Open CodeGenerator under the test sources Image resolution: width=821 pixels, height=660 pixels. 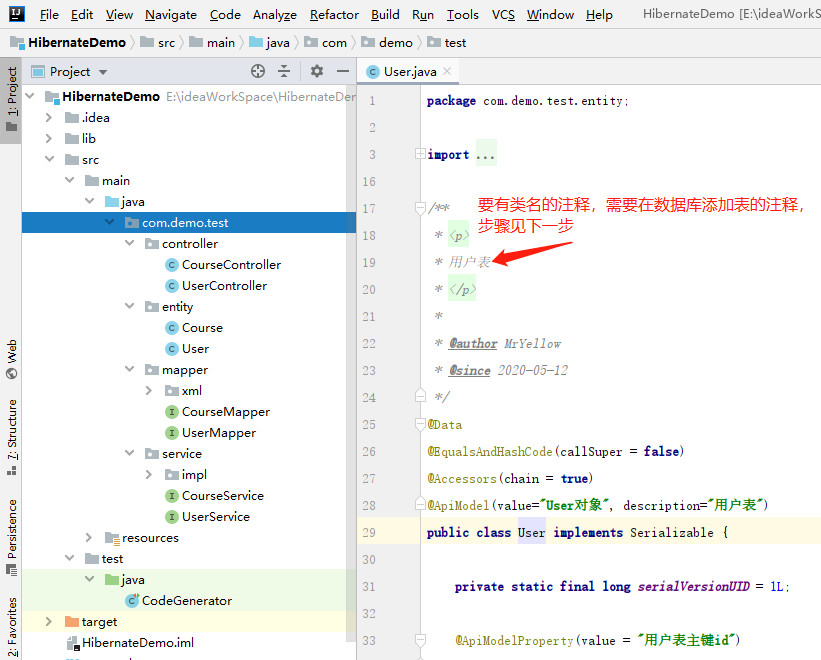pos(186,600)
